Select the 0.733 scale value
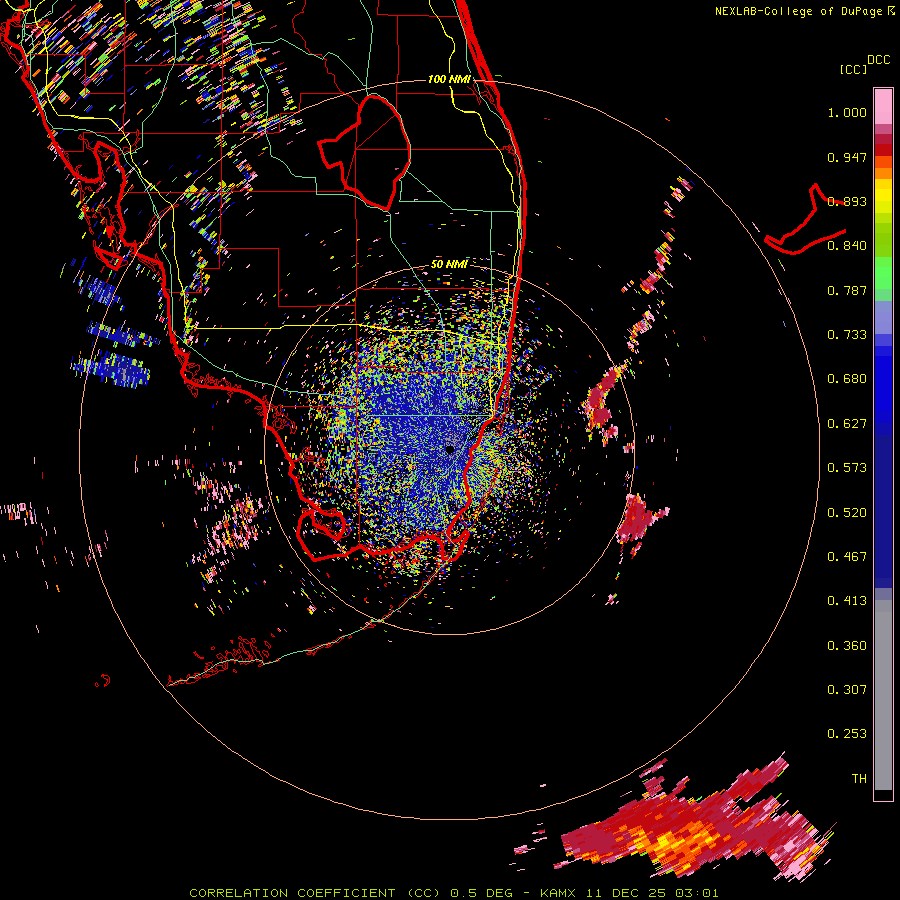The width and height of the screenshot is (900, 900). pyautogui.click(x=847, y=335)
